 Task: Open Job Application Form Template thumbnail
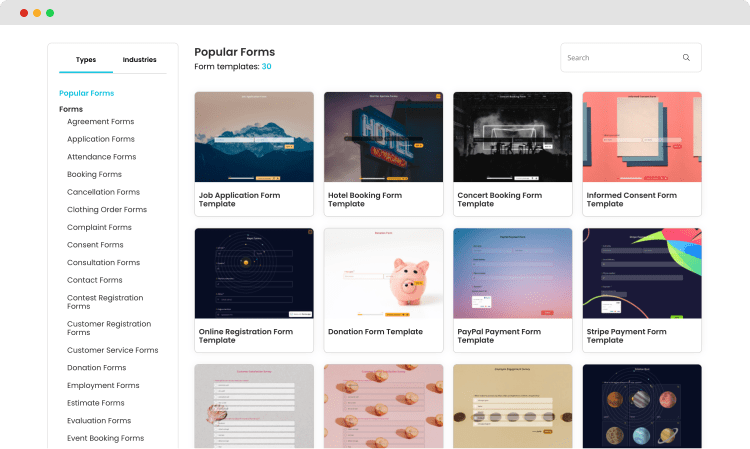254,137
